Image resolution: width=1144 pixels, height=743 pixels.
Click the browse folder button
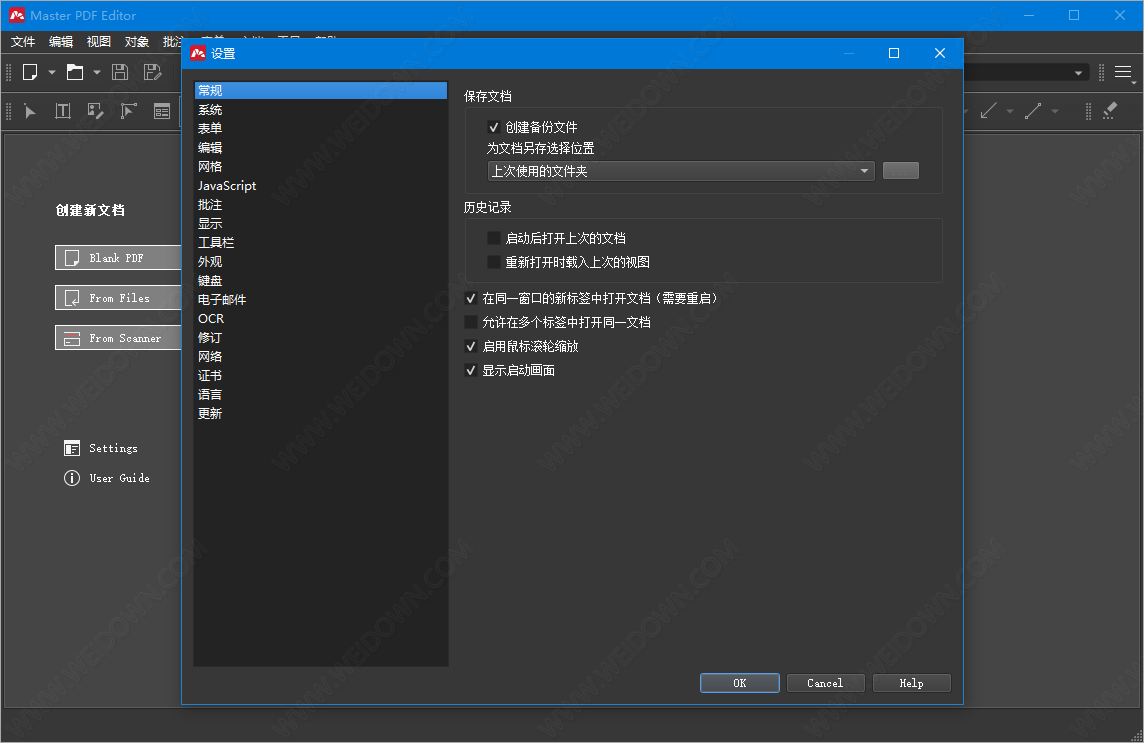(x=900, y=171)
